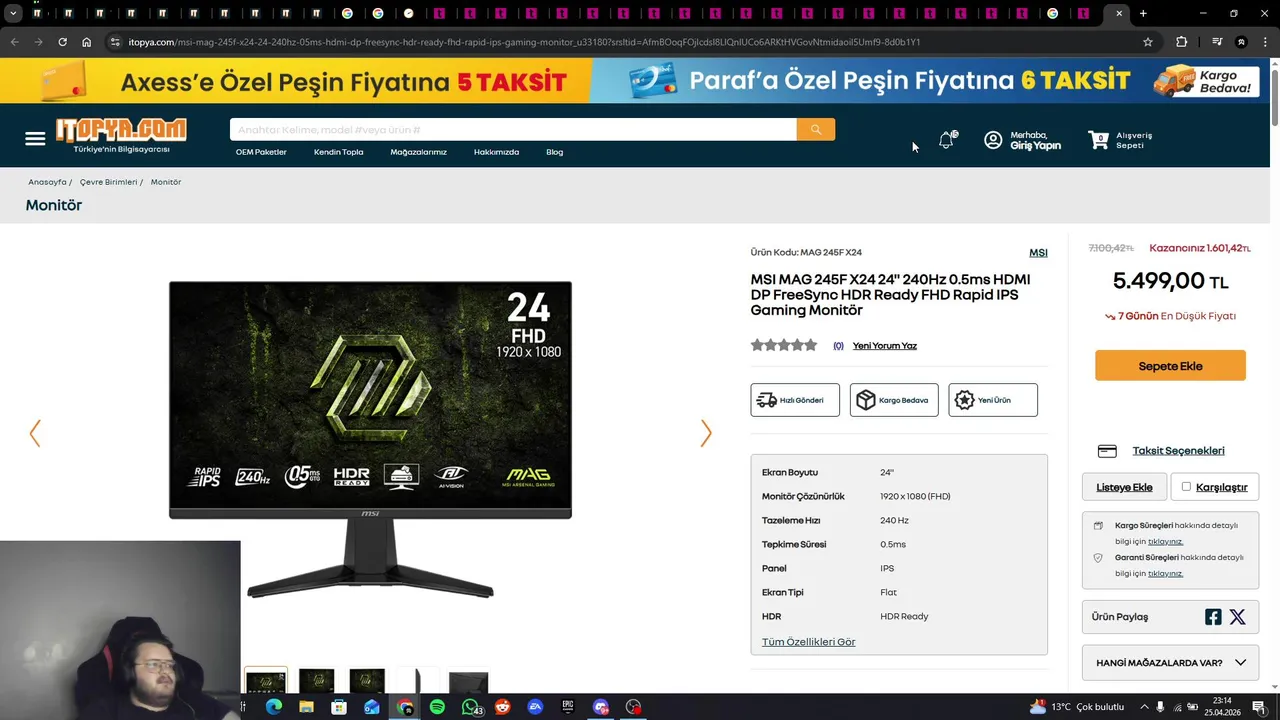Bookmark this page with star icon
The width and height of the screenshot is (1280, 720).
(x=1148, y=42)
